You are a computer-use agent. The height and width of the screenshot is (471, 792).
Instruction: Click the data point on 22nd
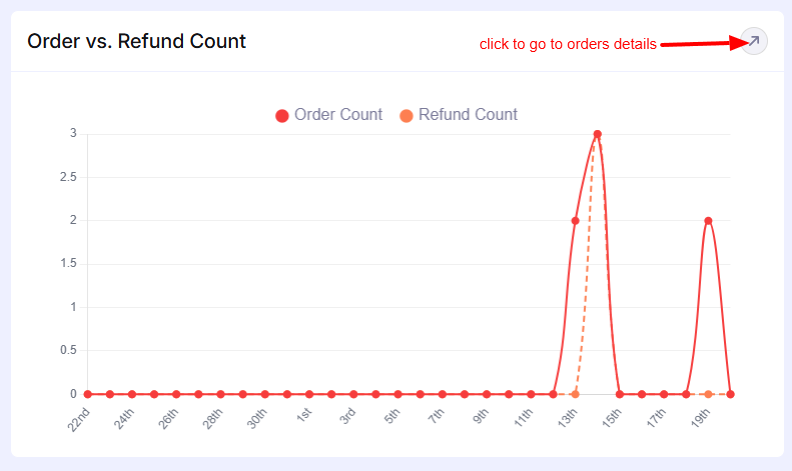tap(88, 394)
